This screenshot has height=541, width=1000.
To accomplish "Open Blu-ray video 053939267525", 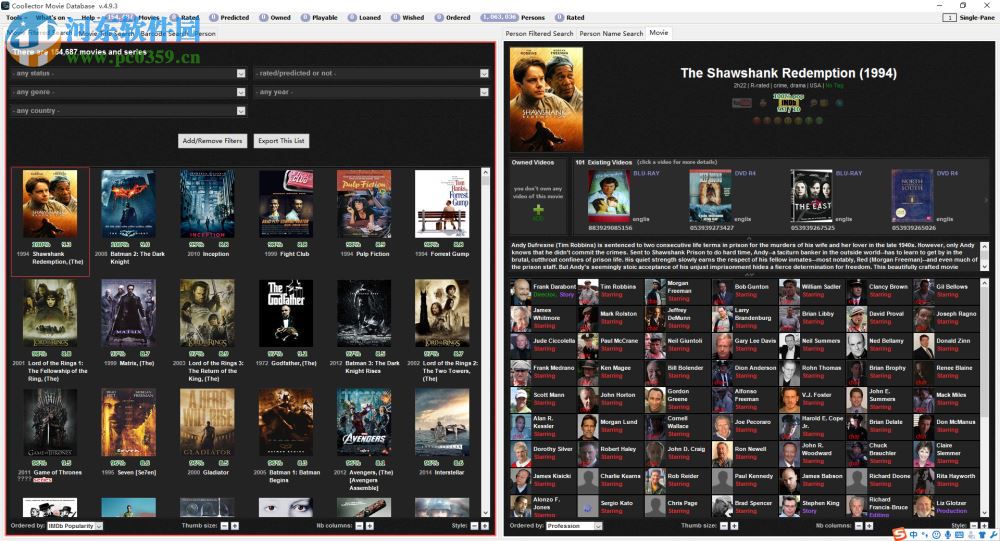I will pos(812,196).
